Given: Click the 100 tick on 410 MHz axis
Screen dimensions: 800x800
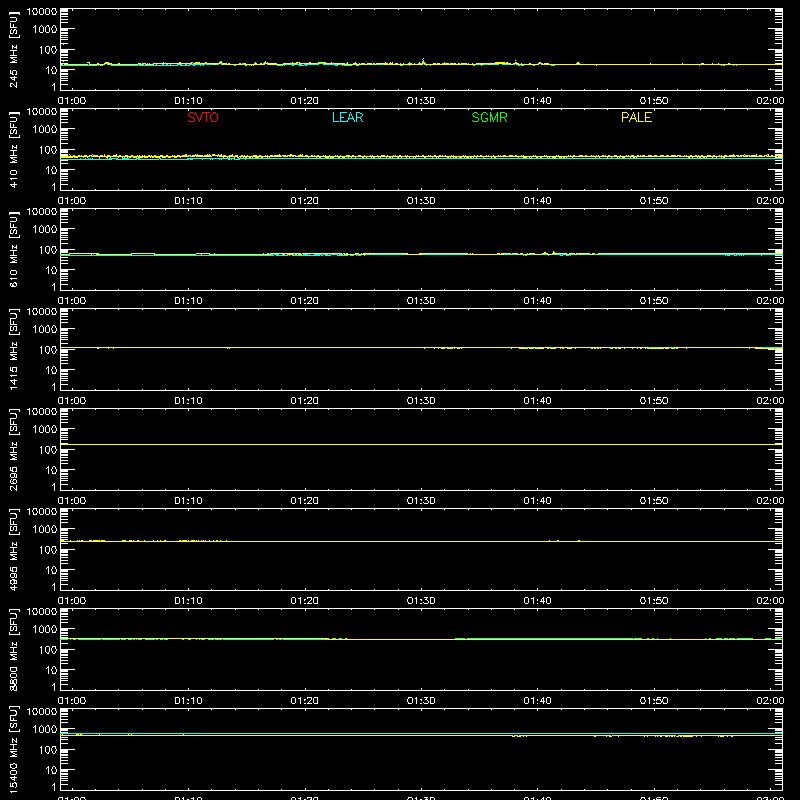Looking at the screenshot, I should (48, 150).
